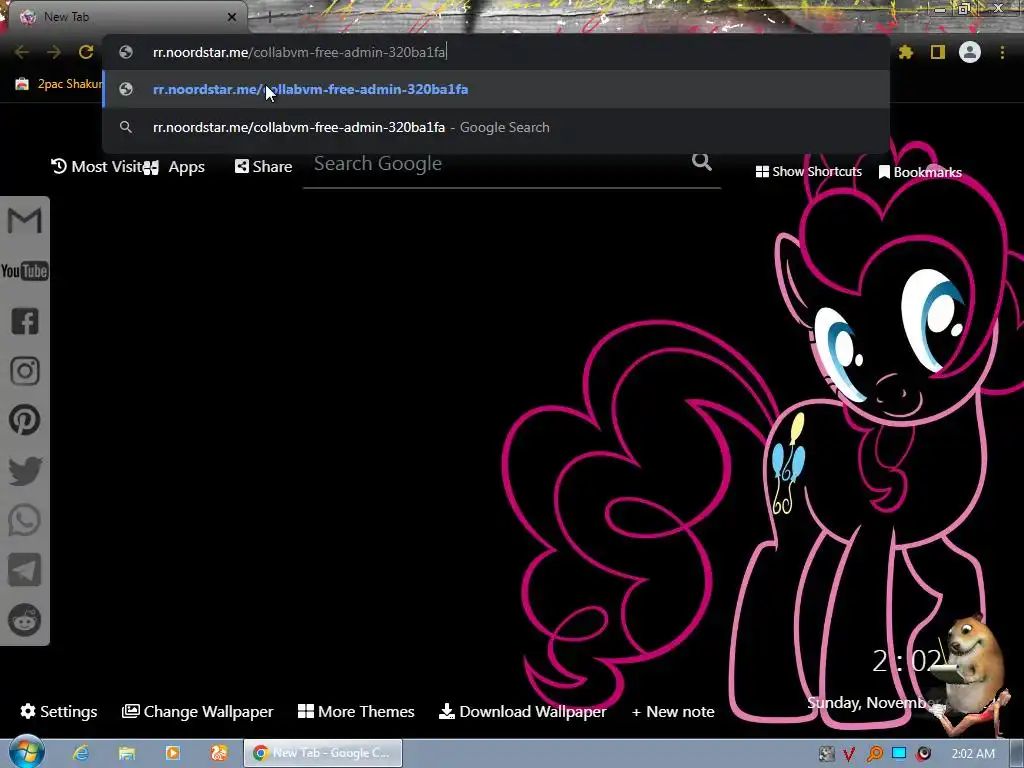Image resolution: width=1024 pixels, height=768 pixels.
Task: Open the profile avatar icon
Action: [x=970, y=52]
